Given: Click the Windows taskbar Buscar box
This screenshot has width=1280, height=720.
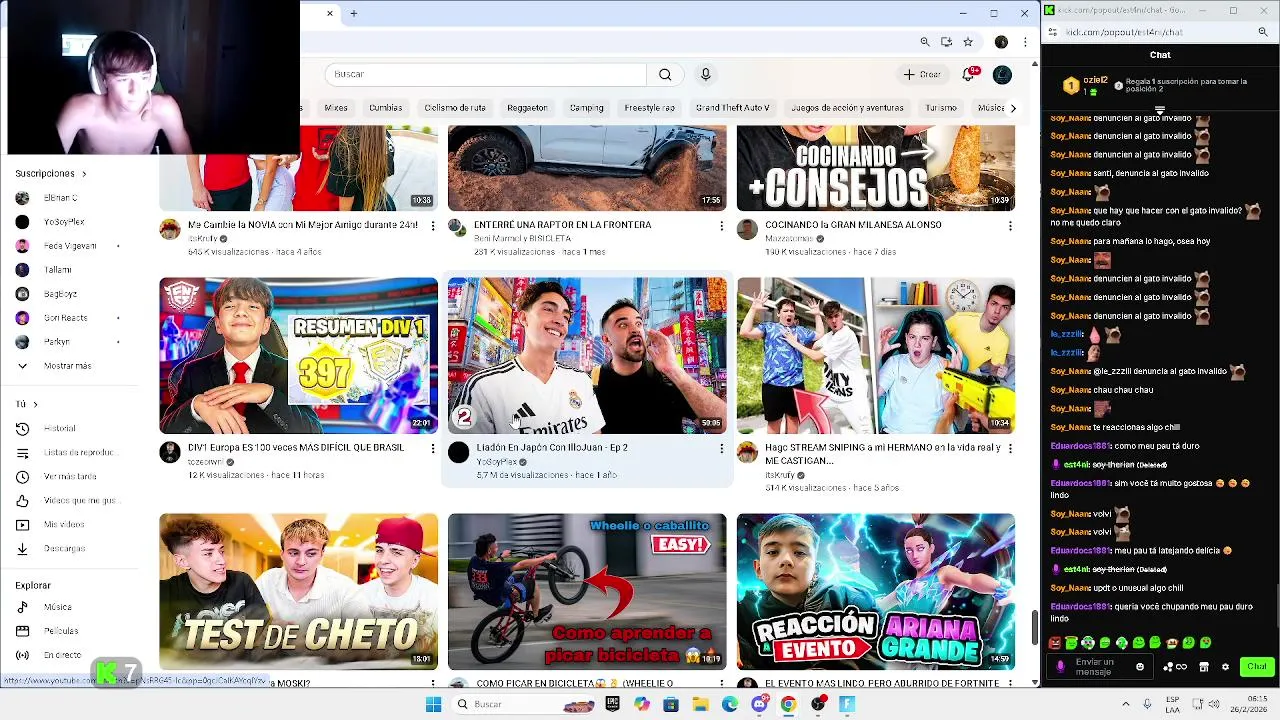Looking at the screenshot, I should click(524, 704).
